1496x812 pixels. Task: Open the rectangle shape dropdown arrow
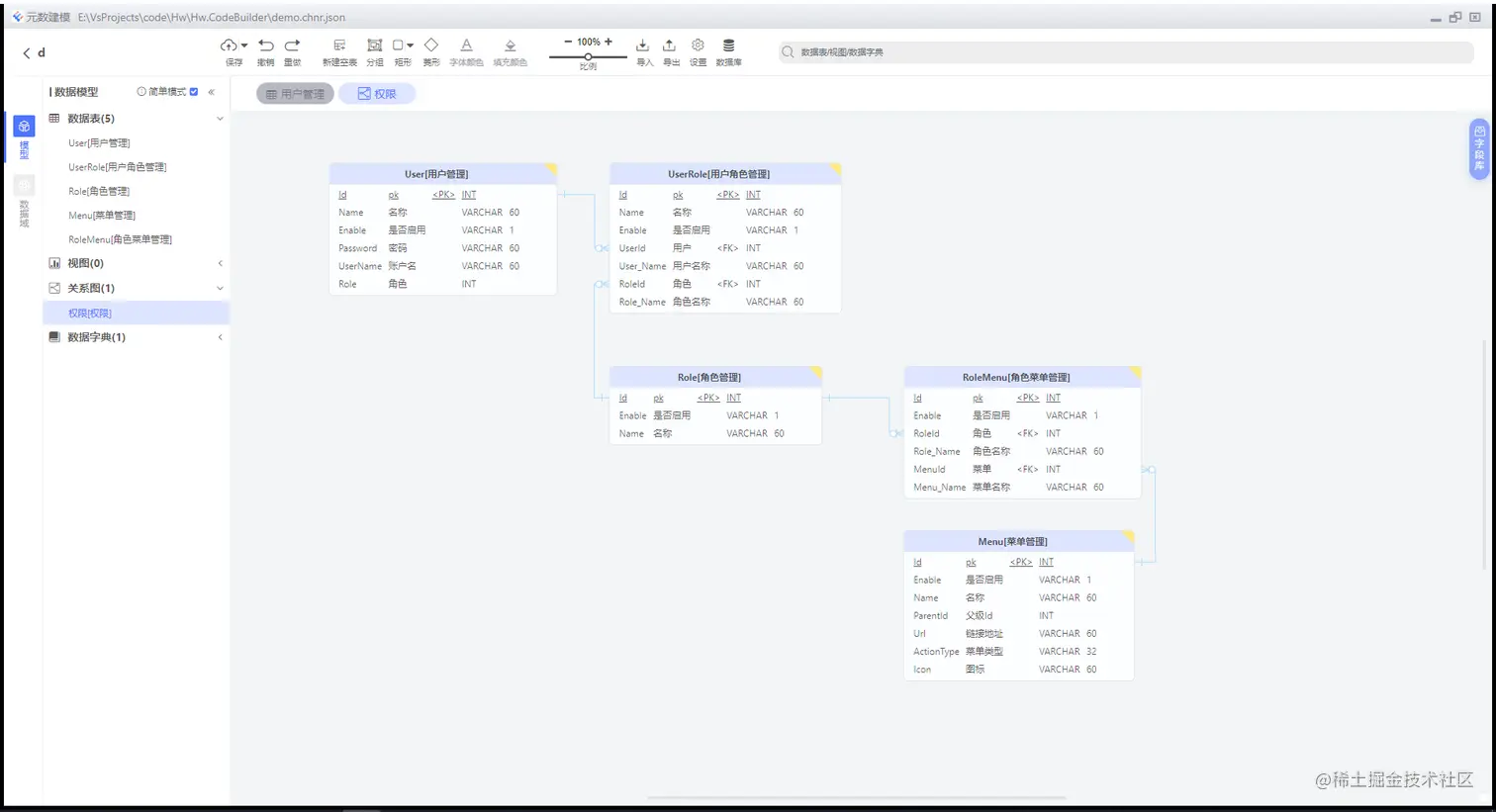click(x=411, y=45)
